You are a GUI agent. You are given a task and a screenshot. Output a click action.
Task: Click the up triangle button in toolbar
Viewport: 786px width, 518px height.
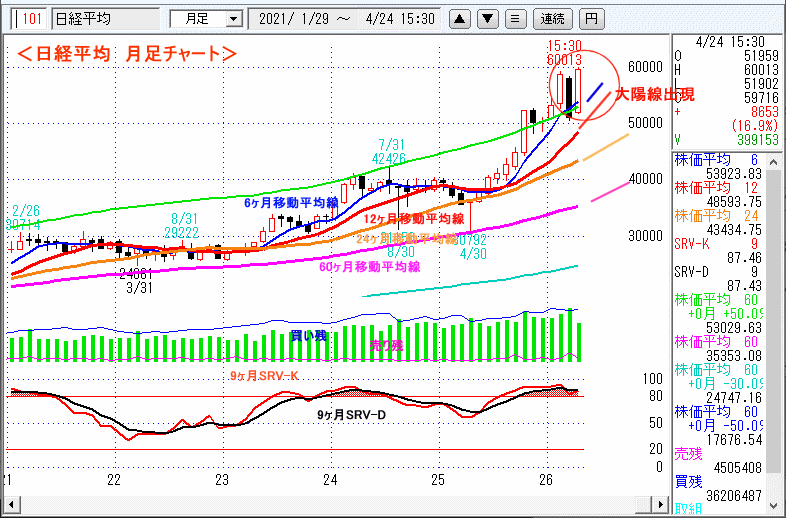(459, 19)
